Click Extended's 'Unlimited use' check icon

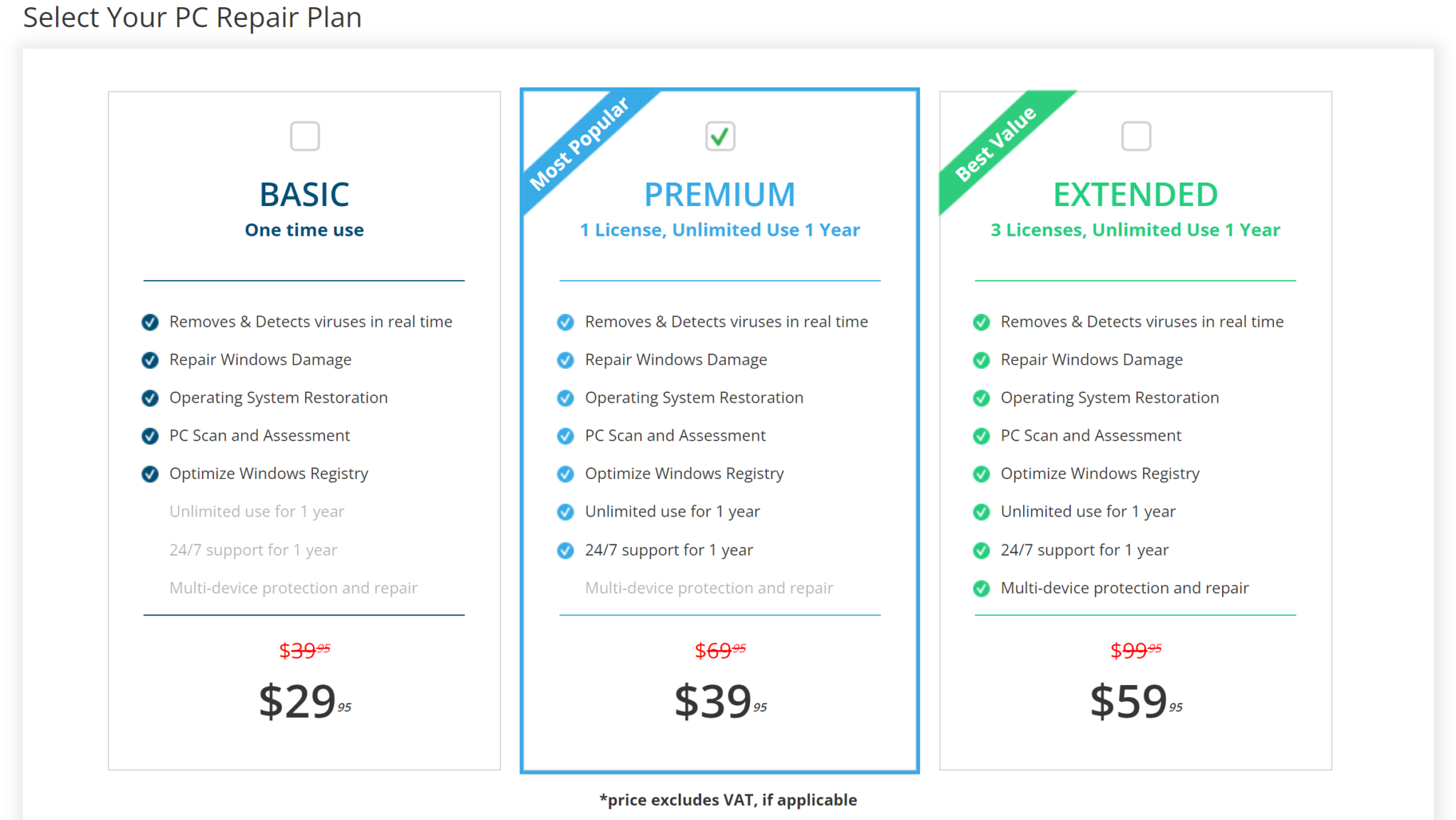pyautogui.click(x=981, y=512)
